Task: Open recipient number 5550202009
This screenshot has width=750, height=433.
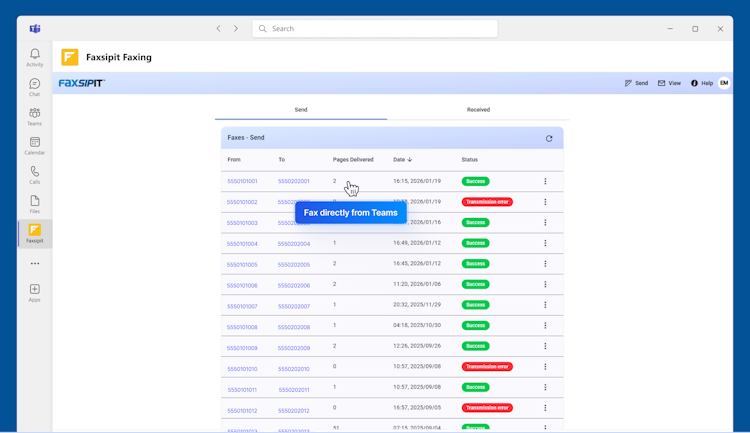Action: point(294,348)
